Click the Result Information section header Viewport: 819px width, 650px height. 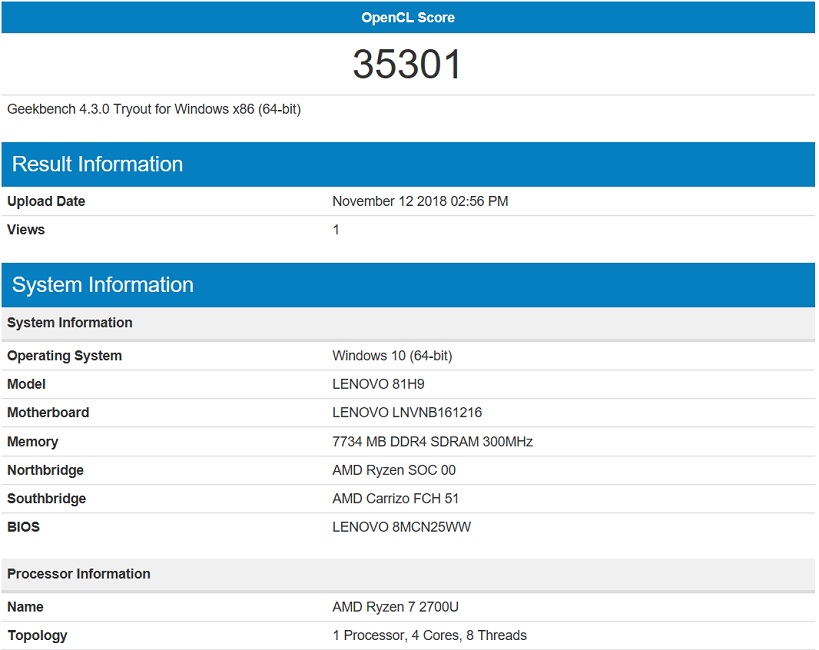pos(98,165)
